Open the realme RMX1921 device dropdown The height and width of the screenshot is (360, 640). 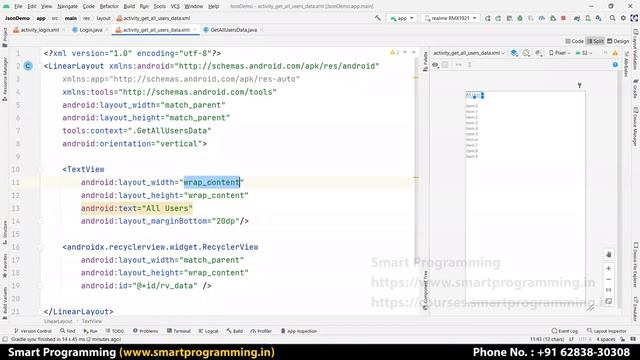pyautogui.click(x=450, y=18)
